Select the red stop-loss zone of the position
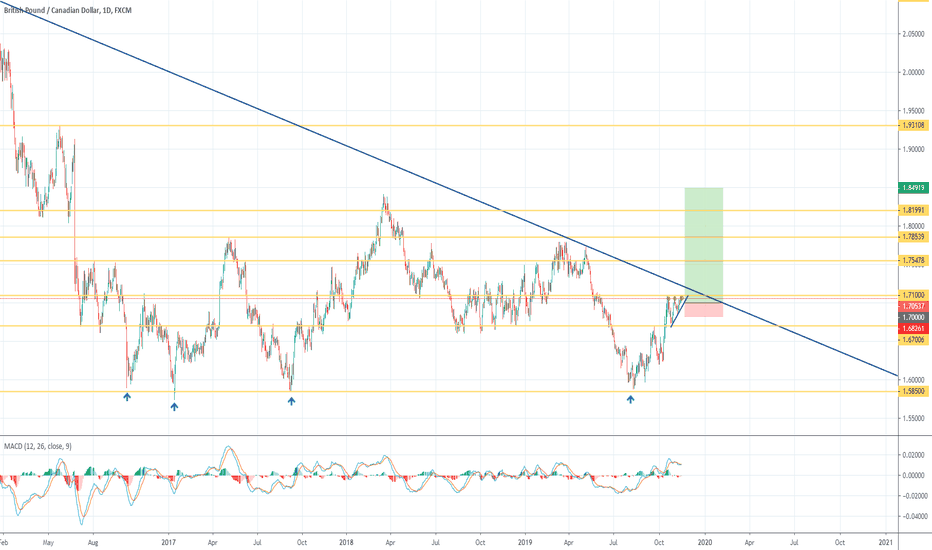Viewport: 932px width, 550px height. [x=703, y=310]
